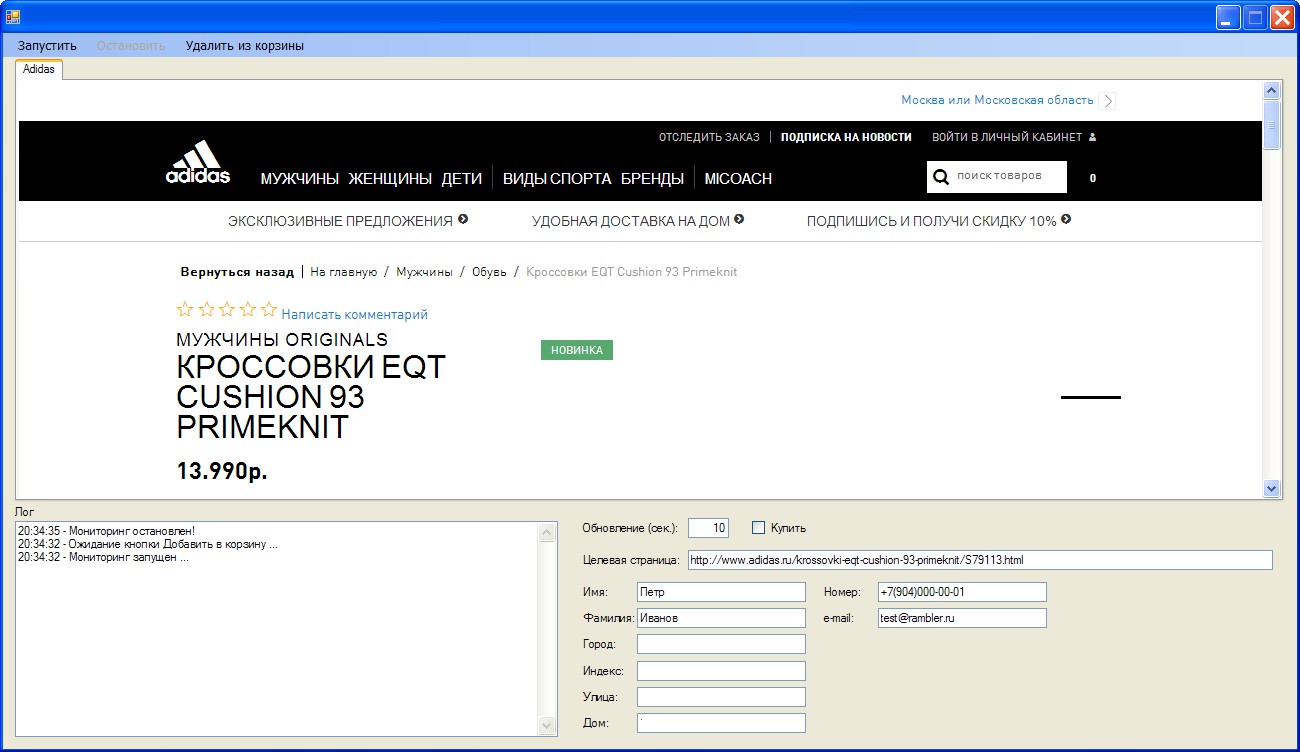
Task: Click log line Мониторинг остановлен!
Action: 106,531
